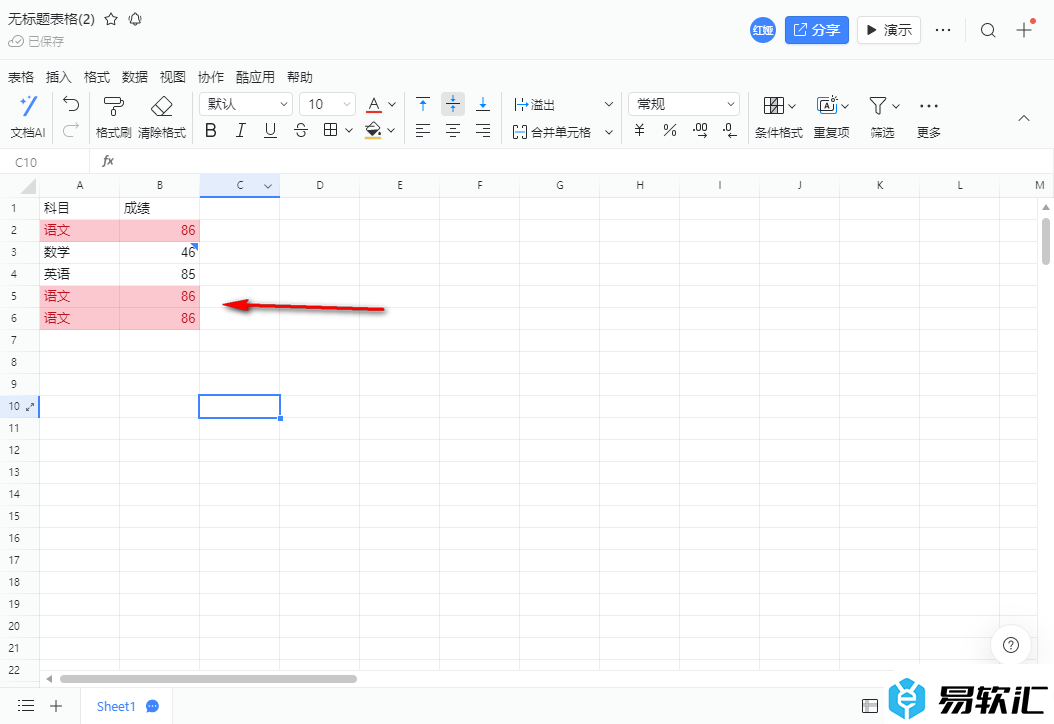
Task: Apply the fill color bucket
Action: 373,130
